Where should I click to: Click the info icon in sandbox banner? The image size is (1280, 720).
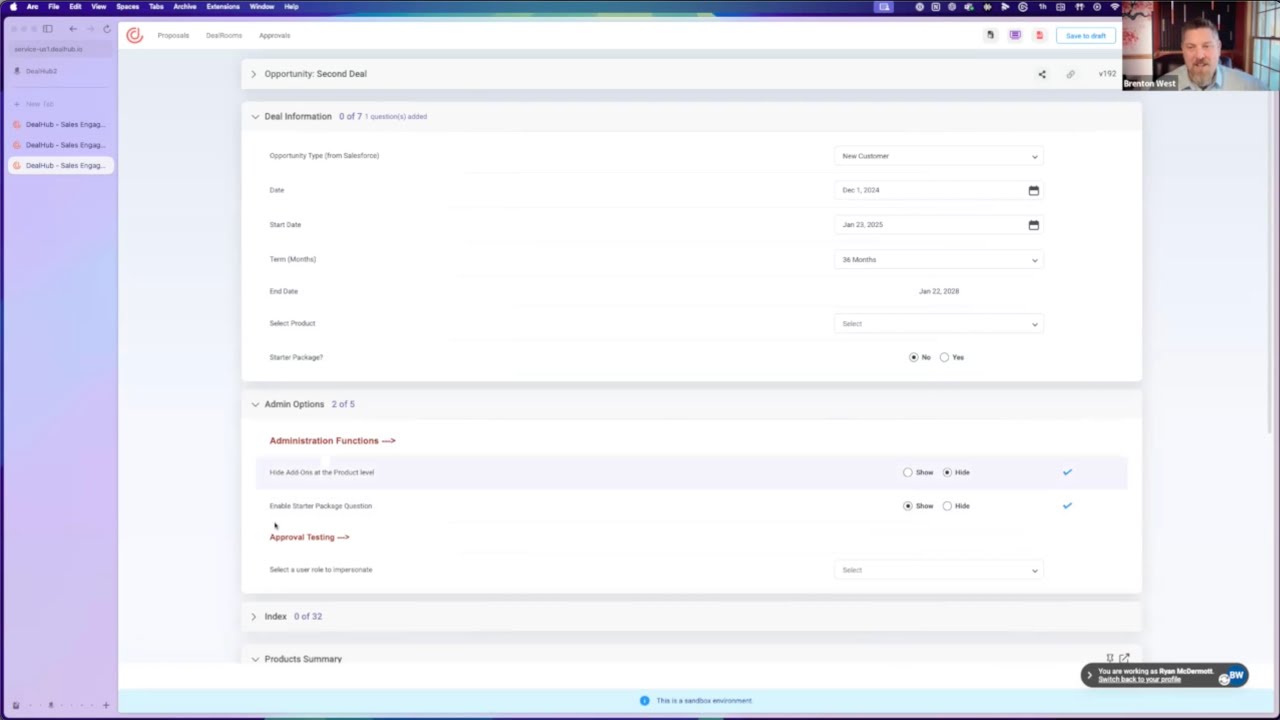tap(644, 701)
